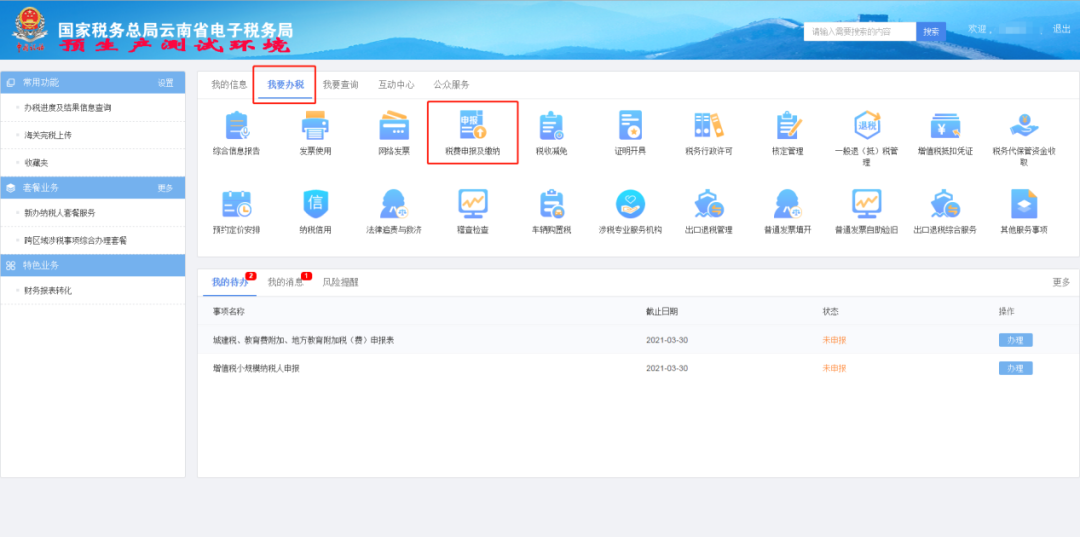Click 常用功能 header icon
Screen dimensions: 1080x537
point(10,83)
